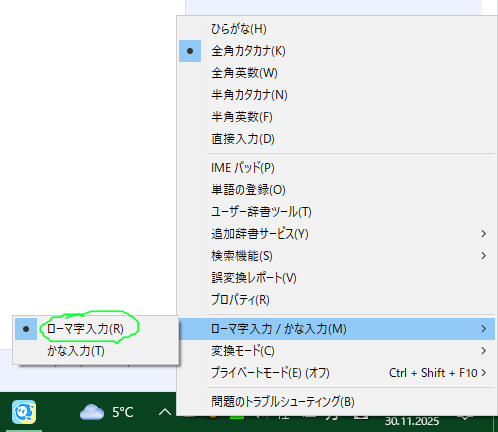498x432 pixels.
Task: Expand 追加辞書サービス(Y) submenu
Action: 337,234
